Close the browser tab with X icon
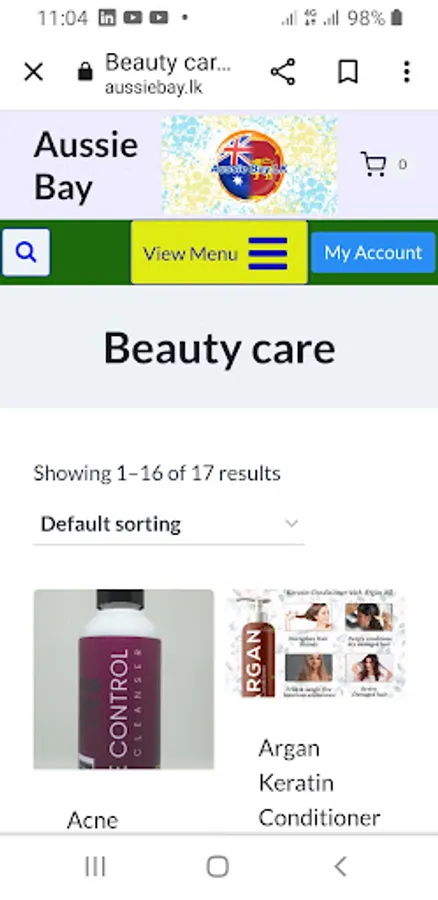This screenshot has height=900, width=438. pos(33,72)
